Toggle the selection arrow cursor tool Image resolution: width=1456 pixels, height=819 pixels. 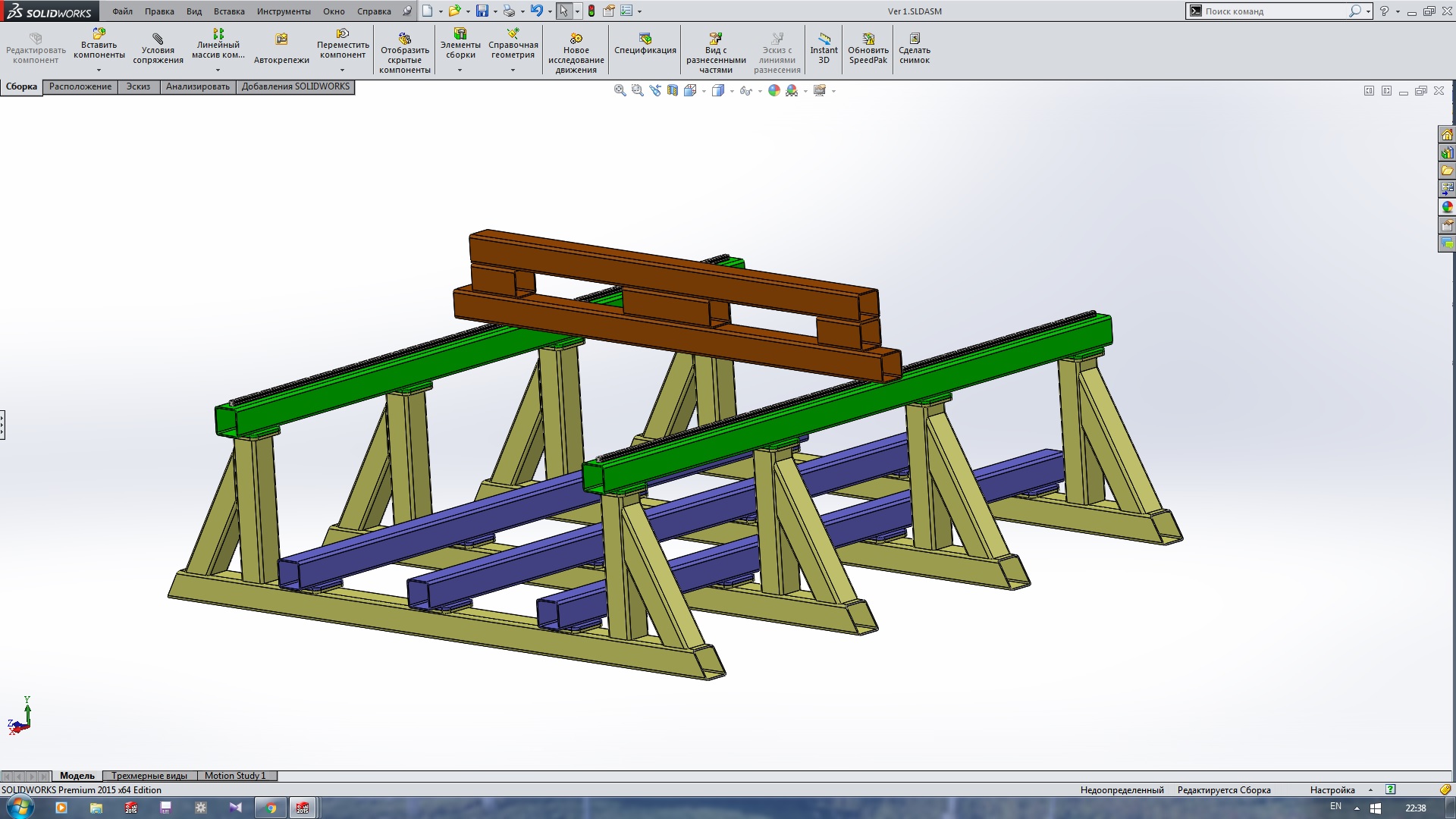[563, 11]
